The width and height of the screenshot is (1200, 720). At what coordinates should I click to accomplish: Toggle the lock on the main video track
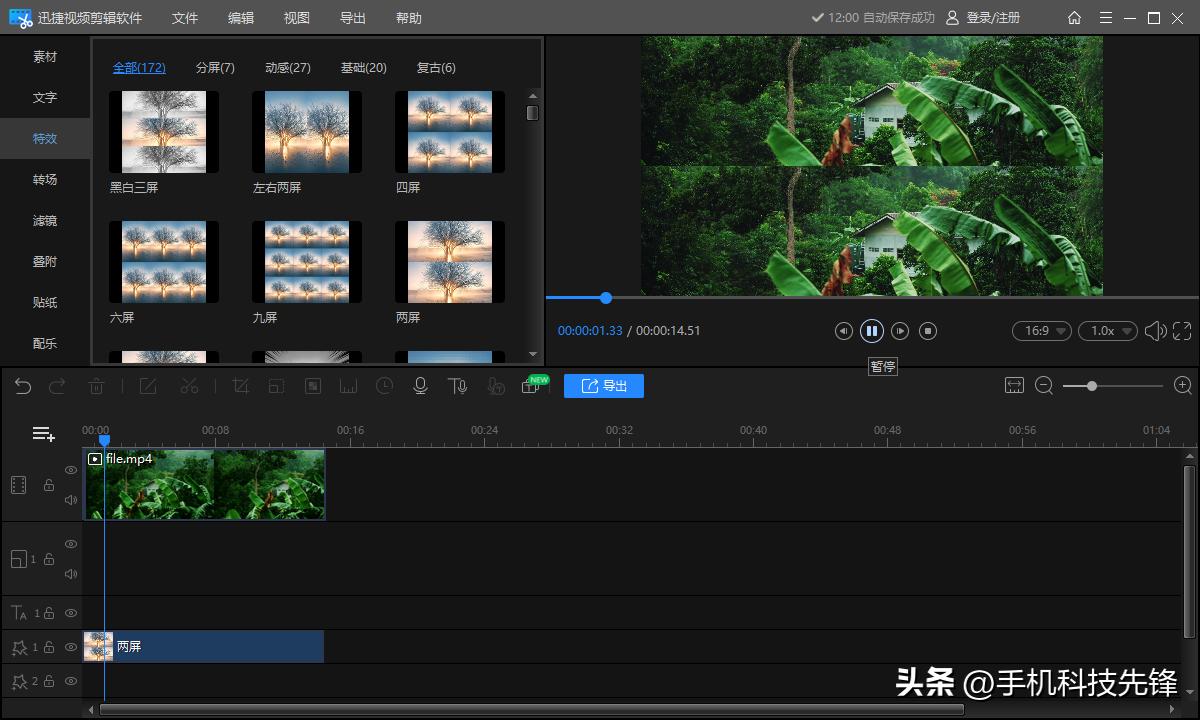point(48,485)
